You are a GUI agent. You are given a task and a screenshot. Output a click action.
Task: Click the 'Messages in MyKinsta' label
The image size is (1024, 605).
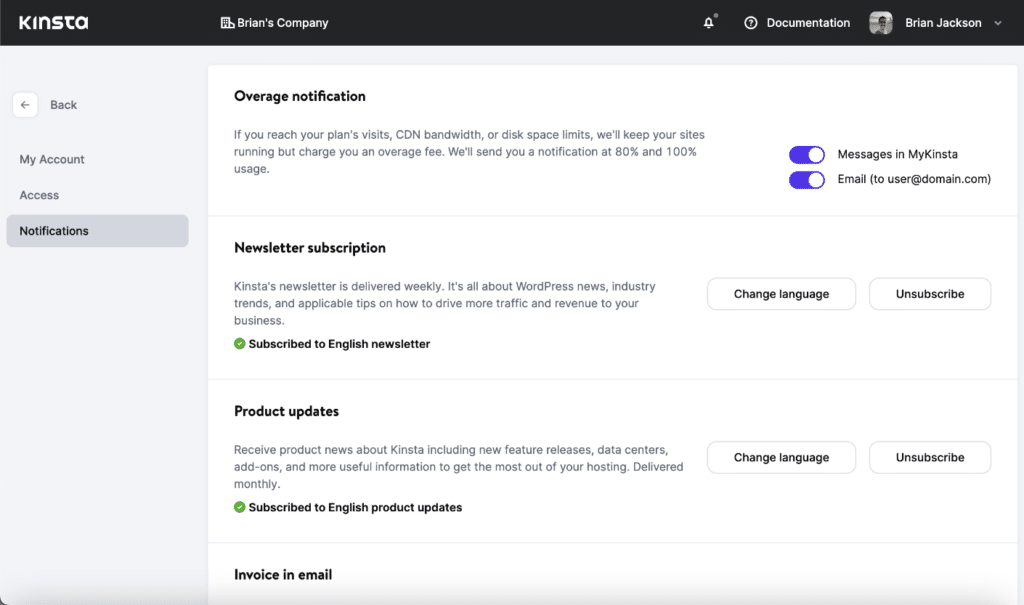click(897, 154)
